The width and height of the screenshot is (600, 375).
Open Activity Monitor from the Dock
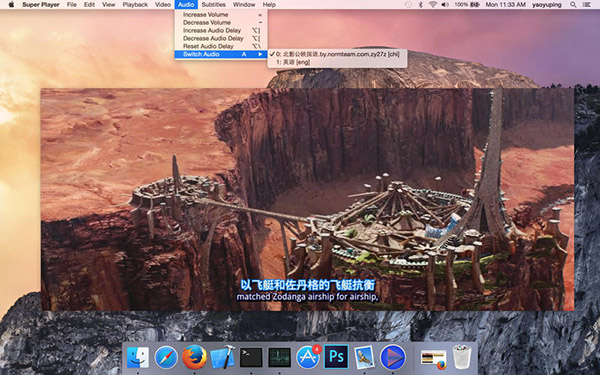click(x=279, y=357)
